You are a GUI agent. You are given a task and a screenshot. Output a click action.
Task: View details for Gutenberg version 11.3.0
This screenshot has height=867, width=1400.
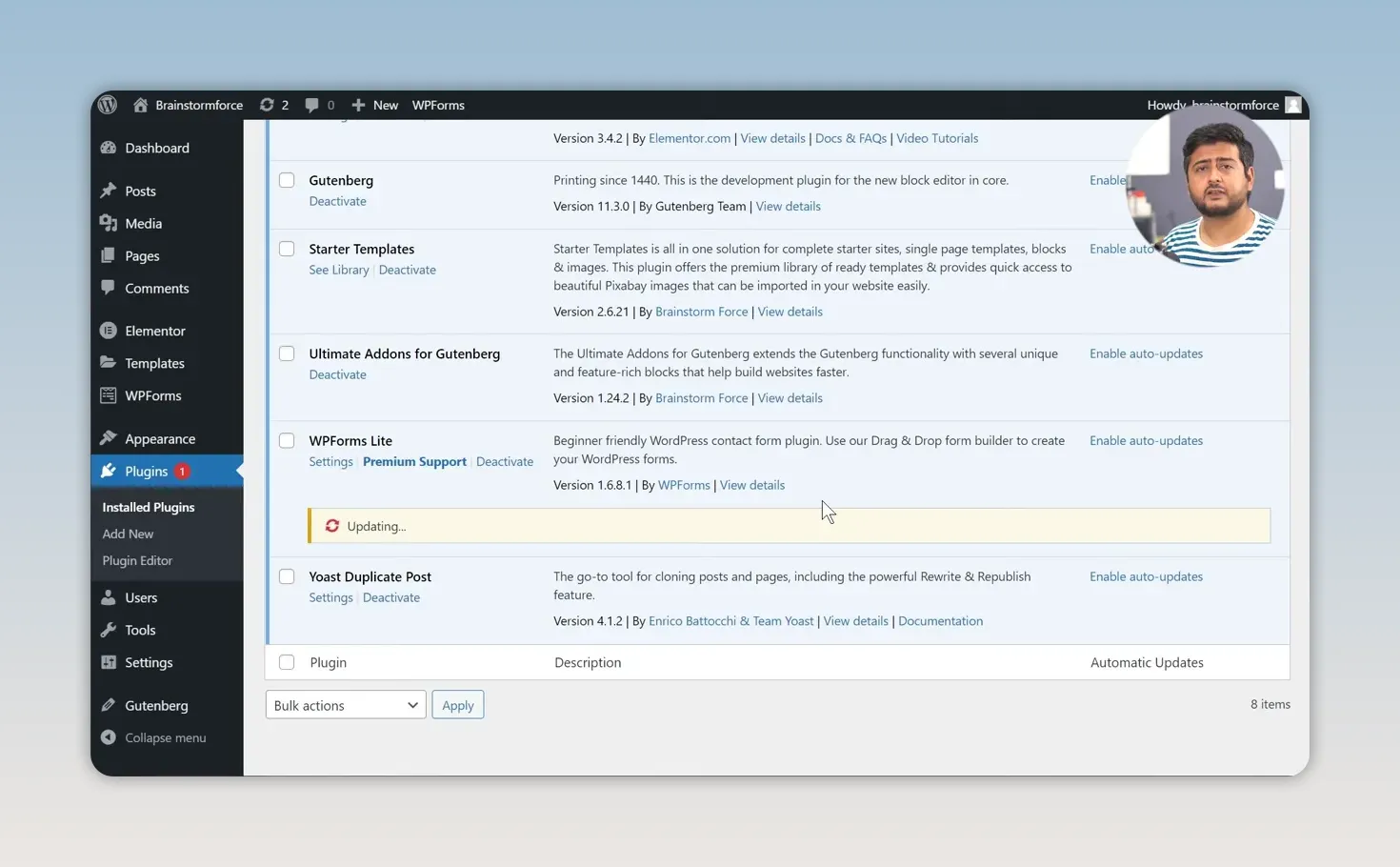pyautogui.click(x=788, y=206)
